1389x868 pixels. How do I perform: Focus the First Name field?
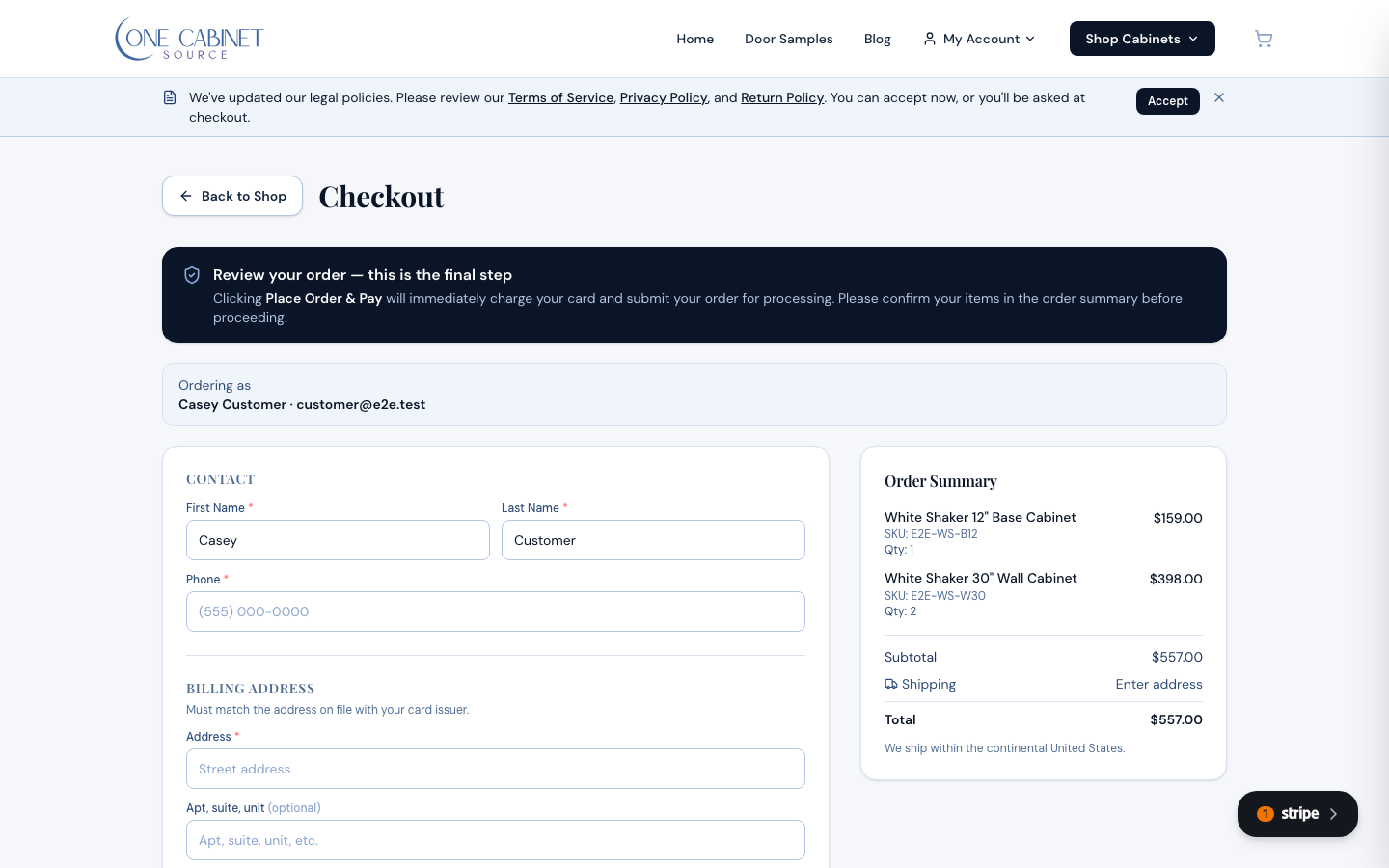(338, 540)
